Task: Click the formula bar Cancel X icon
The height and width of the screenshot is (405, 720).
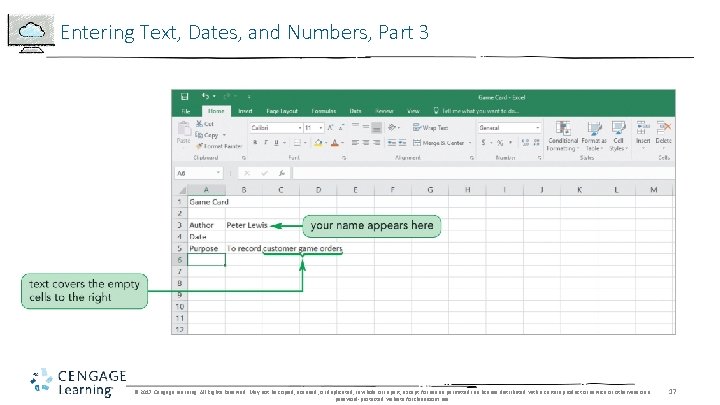Action: [x=247, y=173]
